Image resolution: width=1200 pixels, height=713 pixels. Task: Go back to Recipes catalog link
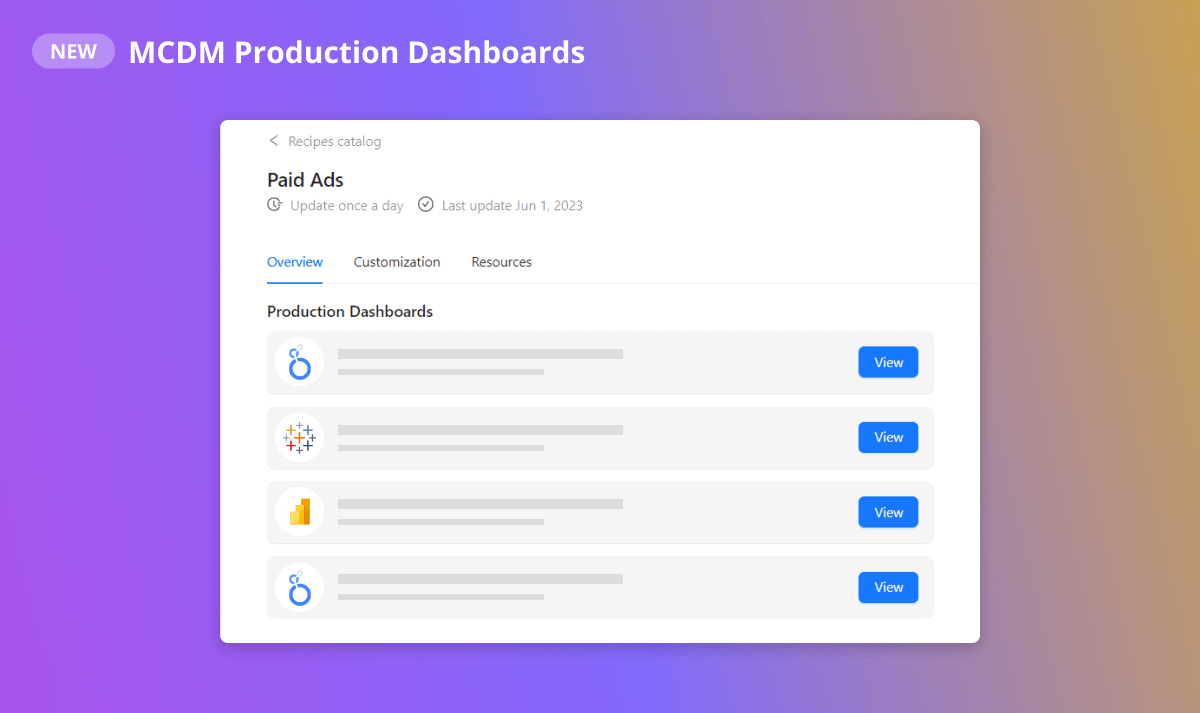point(334,142)
